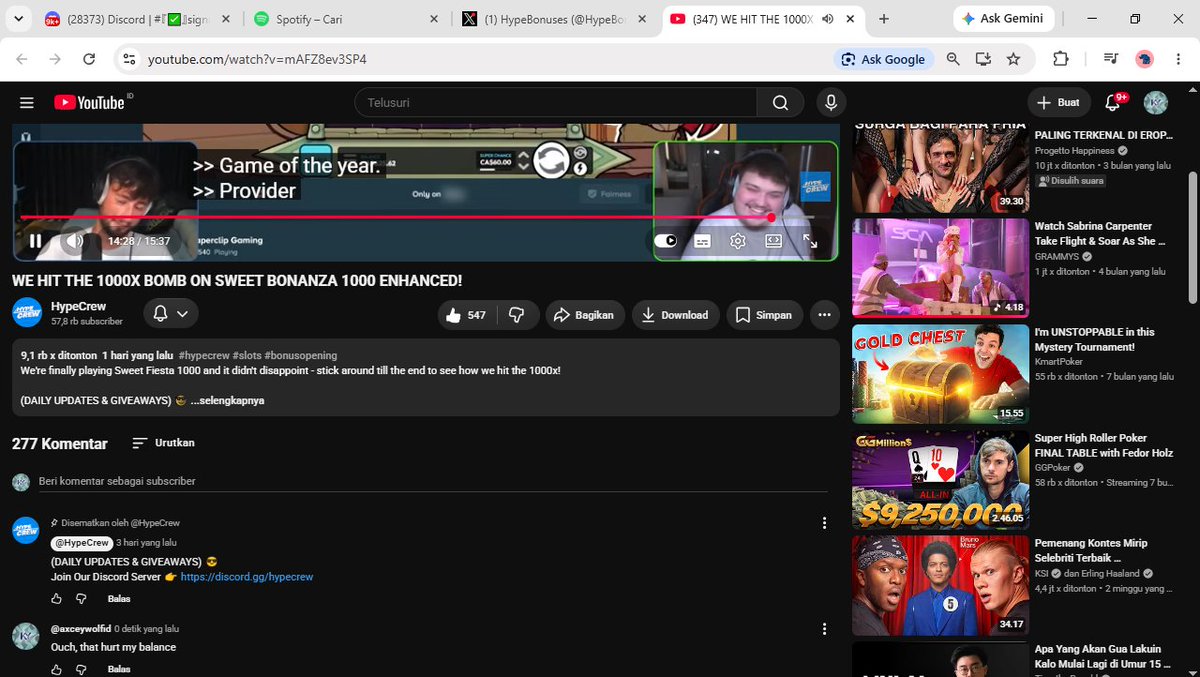
Task: Dislike the HypeCrew video
Action: click(517, 315)
